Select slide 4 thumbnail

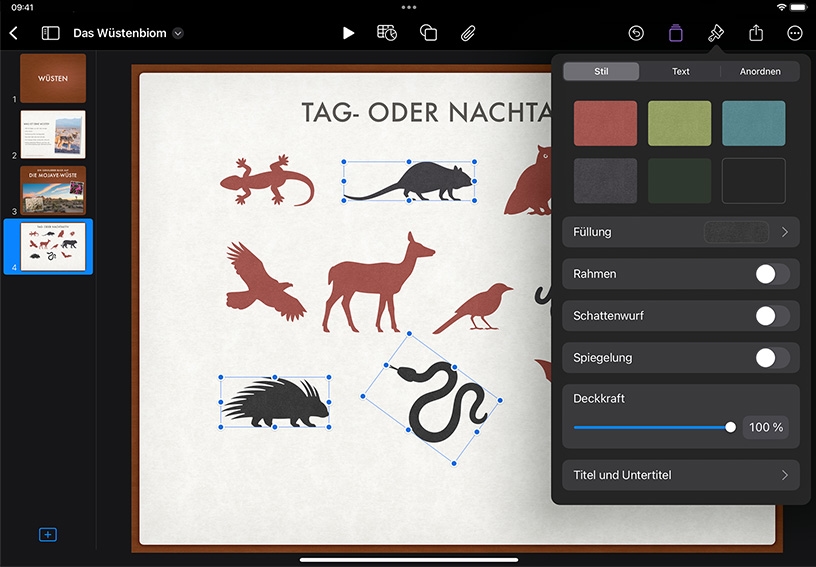[x=53, y=247]
